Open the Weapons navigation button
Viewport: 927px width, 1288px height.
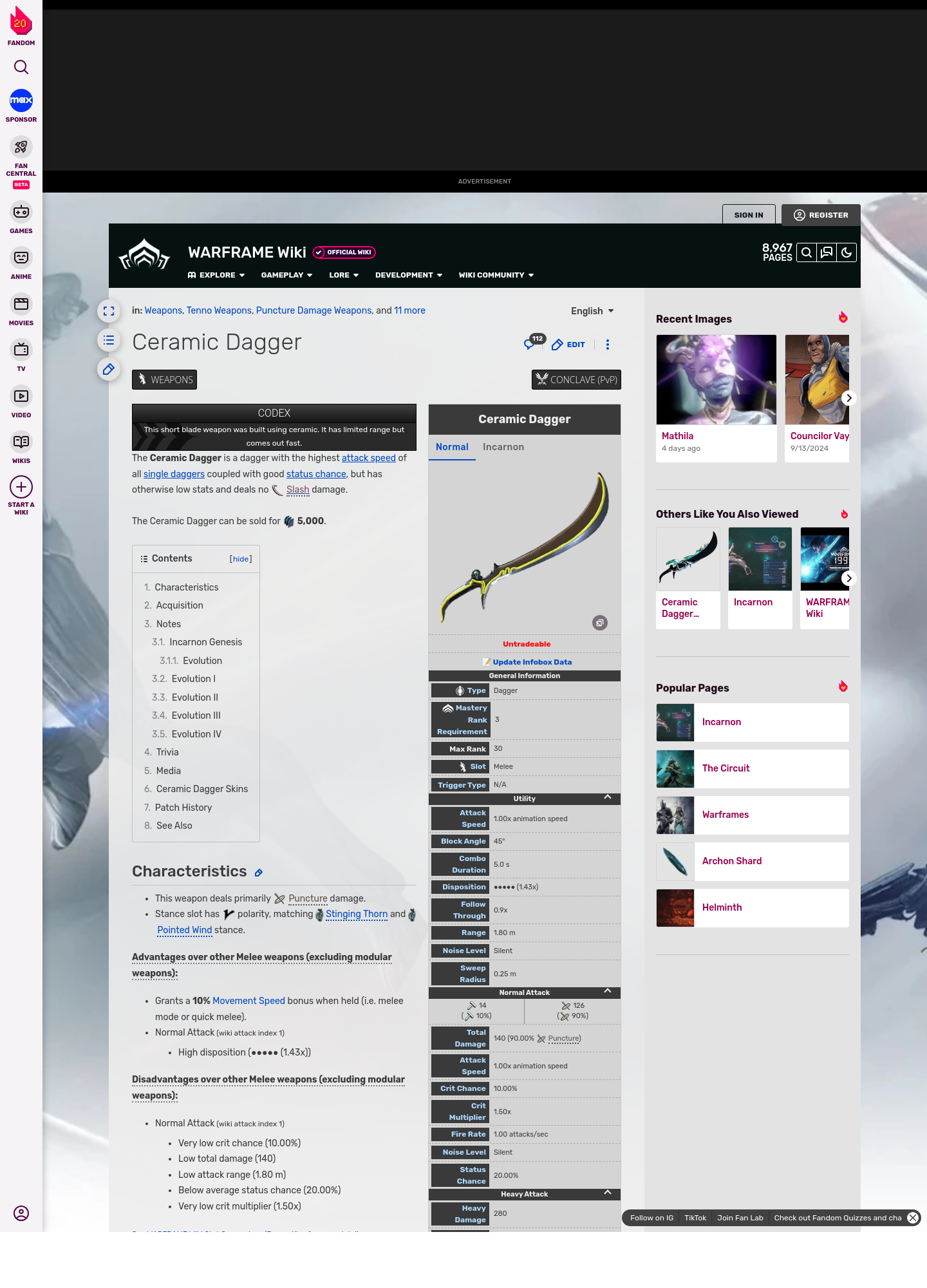point(164,380)
